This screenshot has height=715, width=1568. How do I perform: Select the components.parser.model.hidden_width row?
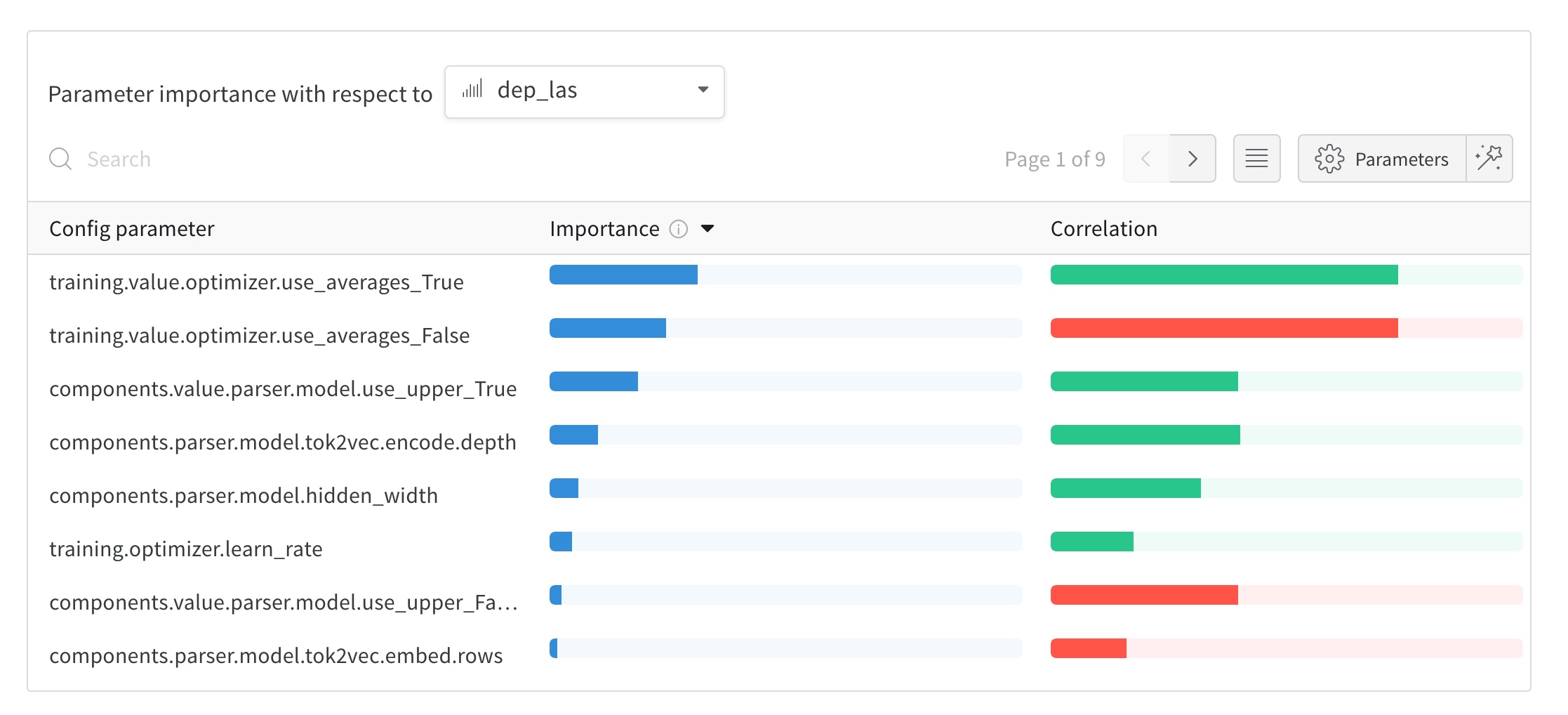(243, 495)
